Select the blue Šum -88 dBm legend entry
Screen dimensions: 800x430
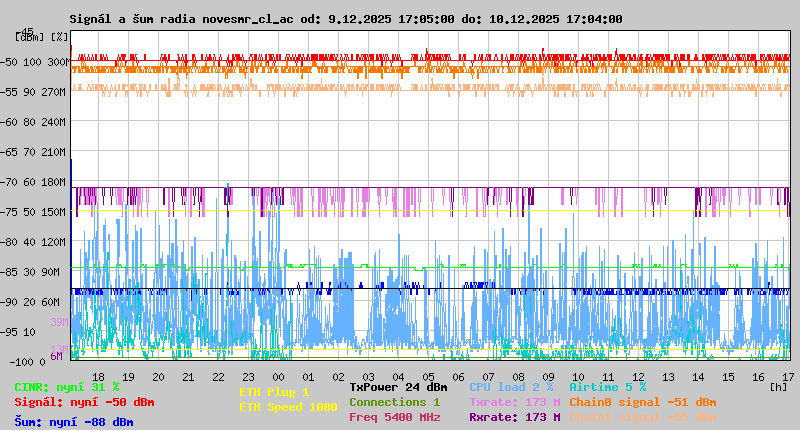[x=73, y=422]
